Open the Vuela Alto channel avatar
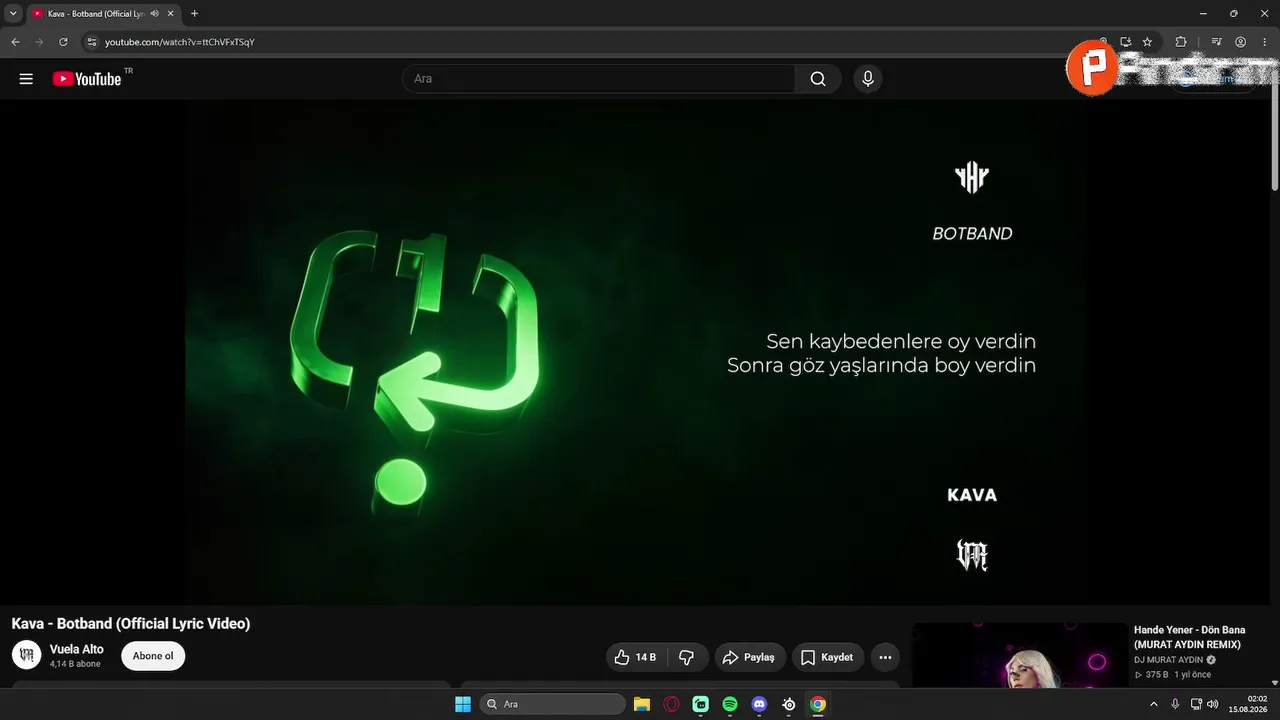The height and width of the screenshot is (720, 1280). click(x=26, y=655)
